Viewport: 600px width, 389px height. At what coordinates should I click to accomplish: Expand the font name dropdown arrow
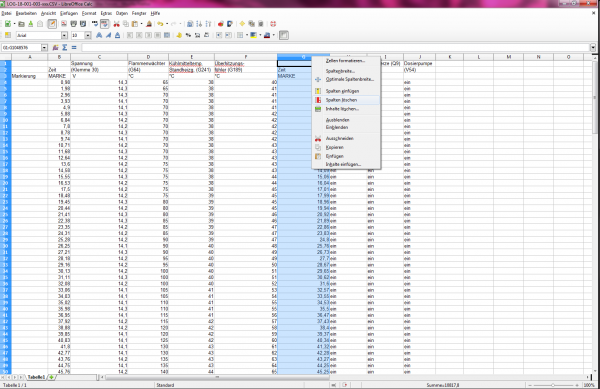[64, 35]
